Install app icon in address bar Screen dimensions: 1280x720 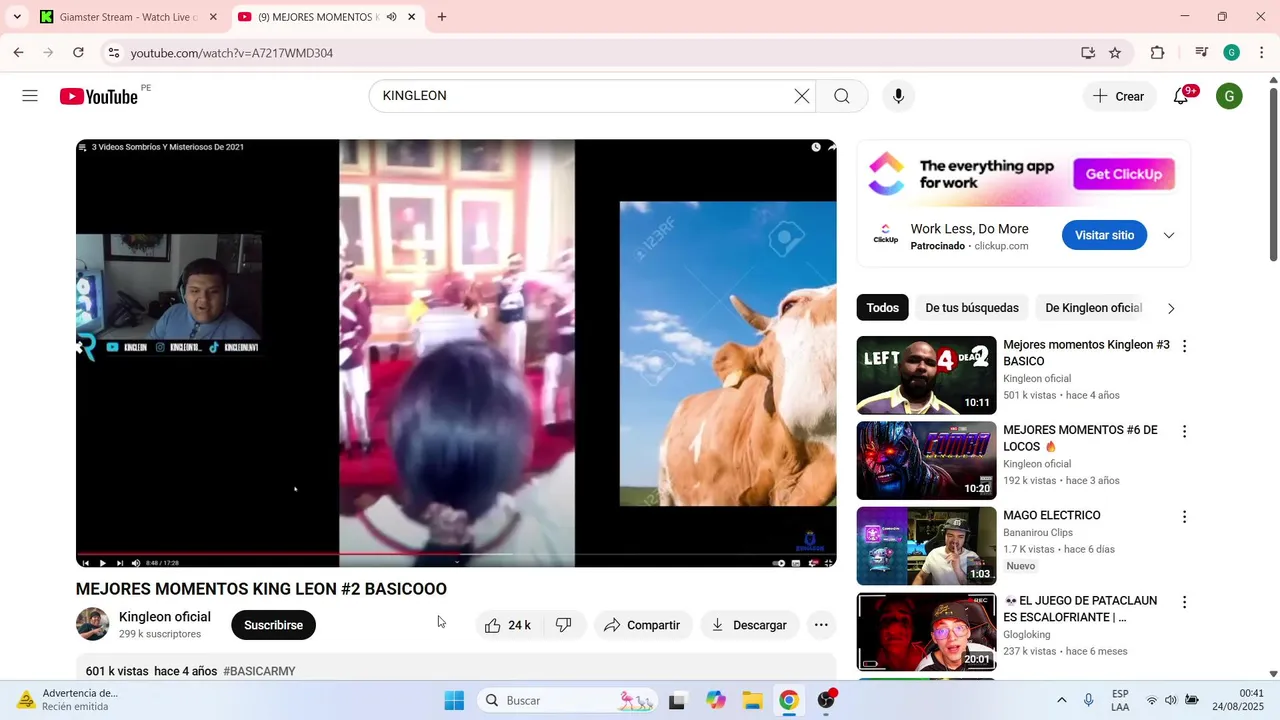[x=1088, y=53]
